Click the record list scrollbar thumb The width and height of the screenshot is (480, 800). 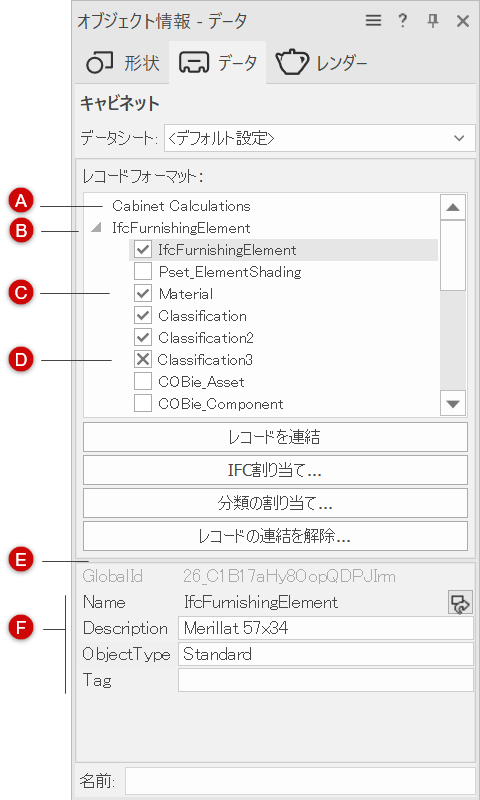pos(453,255)
